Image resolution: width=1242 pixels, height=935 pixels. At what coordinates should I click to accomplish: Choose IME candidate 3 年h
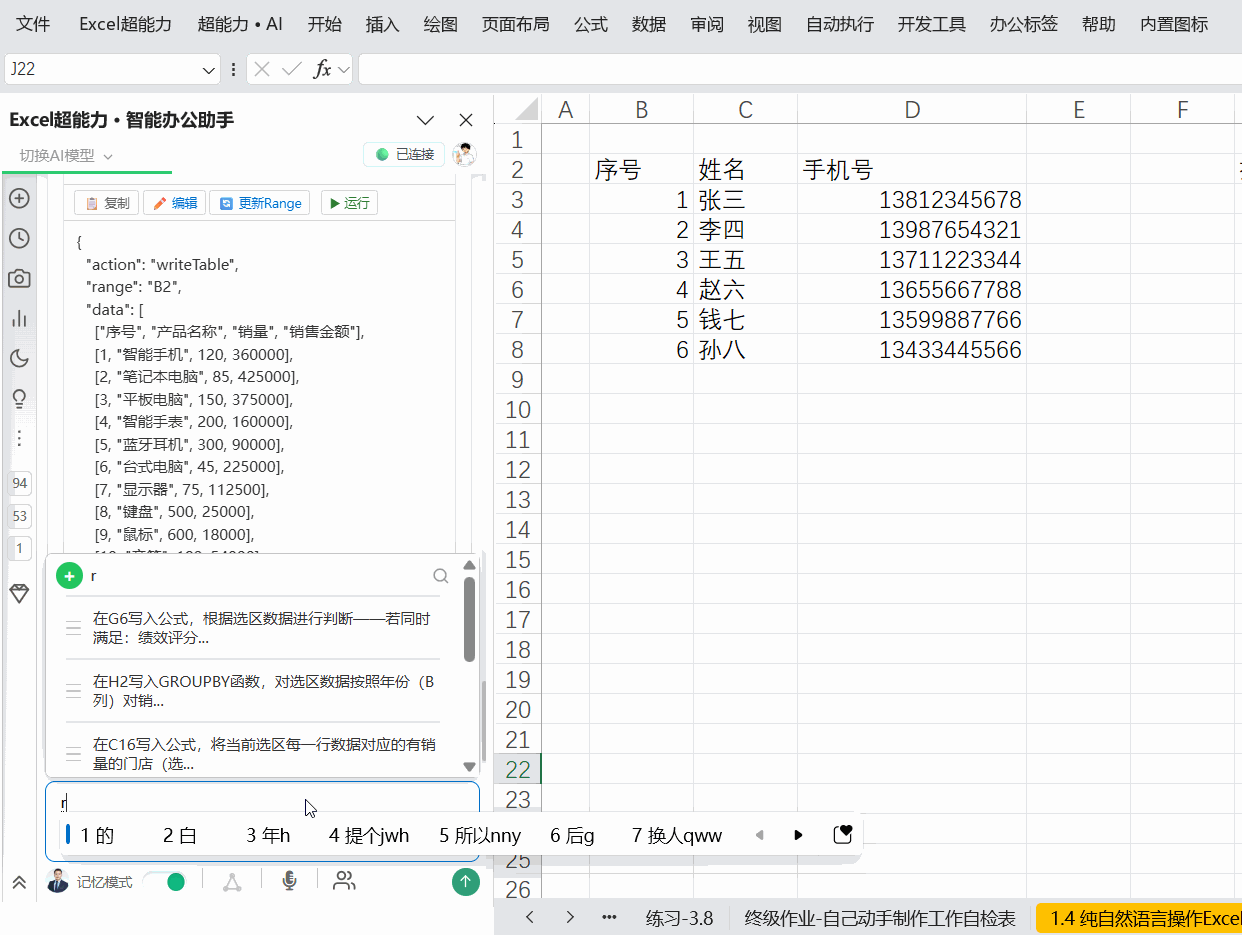tap(268, 835)
